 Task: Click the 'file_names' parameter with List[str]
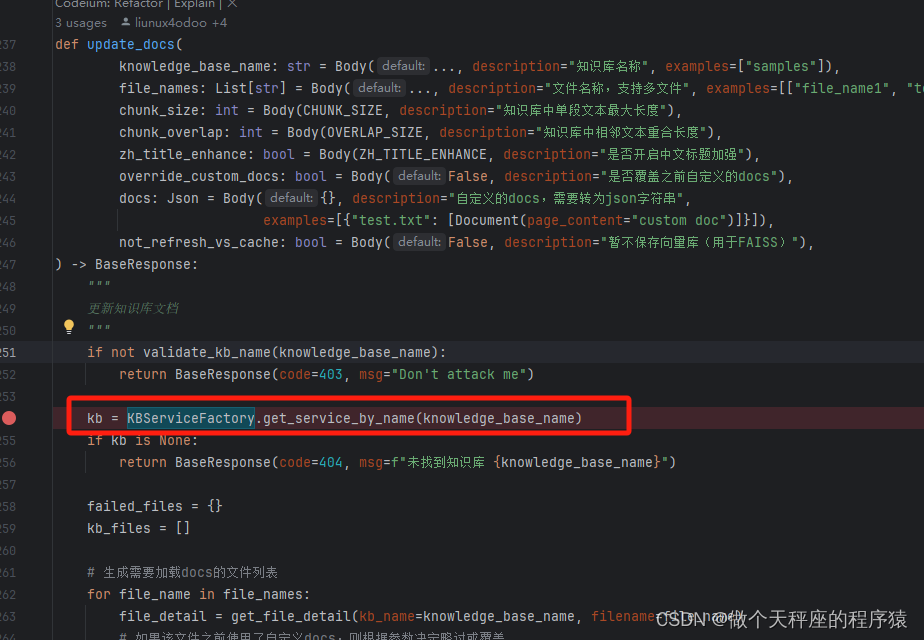pos(159,88)
